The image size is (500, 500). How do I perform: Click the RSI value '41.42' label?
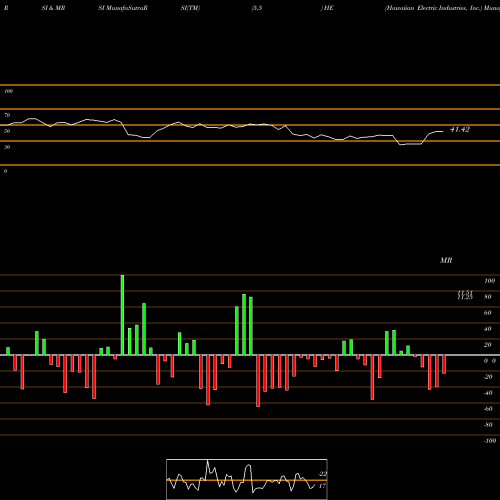pyautogui.click(x=460, y=129)
